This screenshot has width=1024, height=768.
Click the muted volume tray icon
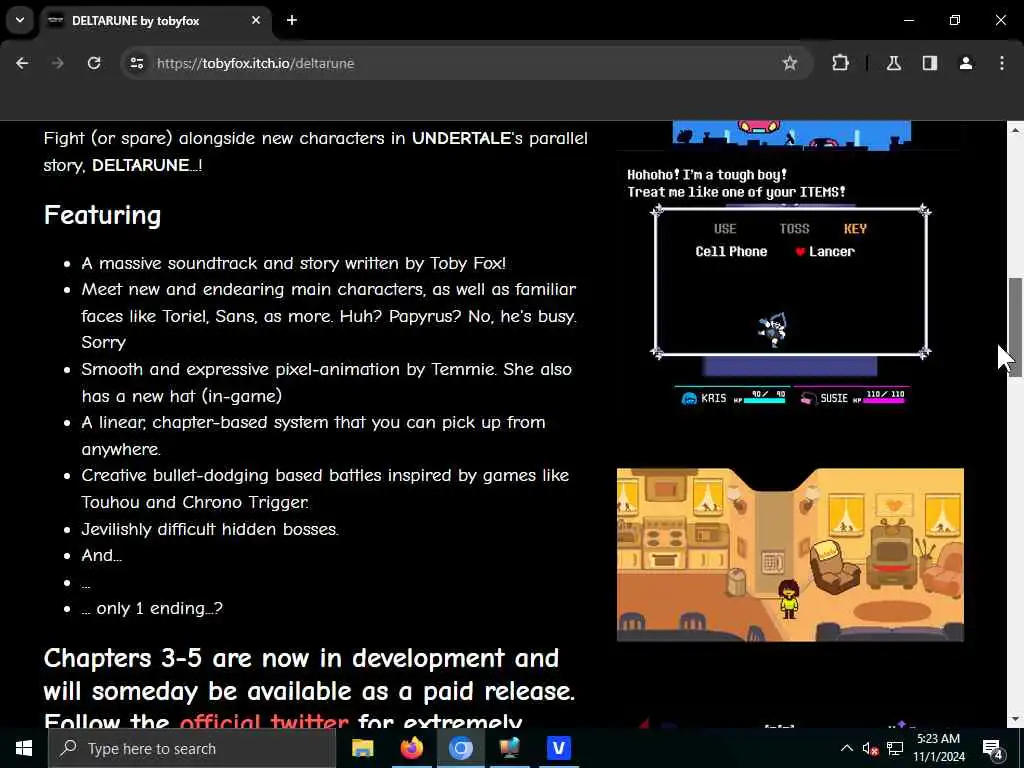click(870, 748)
